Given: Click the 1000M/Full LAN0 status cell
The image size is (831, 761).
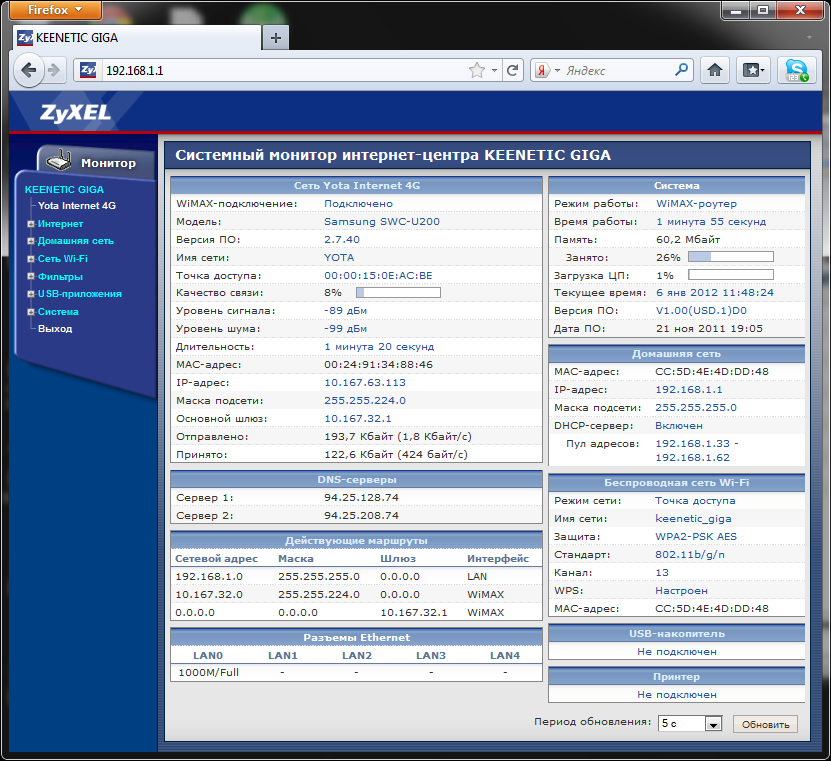Looking at the screenshot, I should point(208,672).
